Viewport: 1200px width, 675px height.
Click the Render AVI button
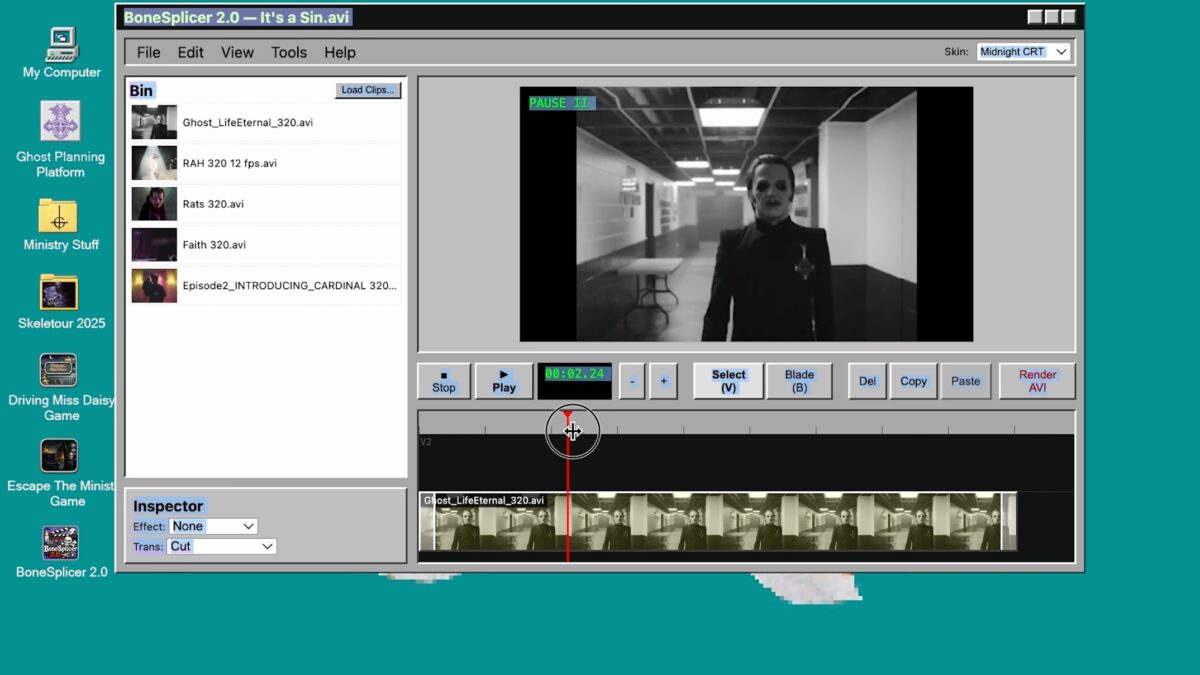(x=1037, y=381)
